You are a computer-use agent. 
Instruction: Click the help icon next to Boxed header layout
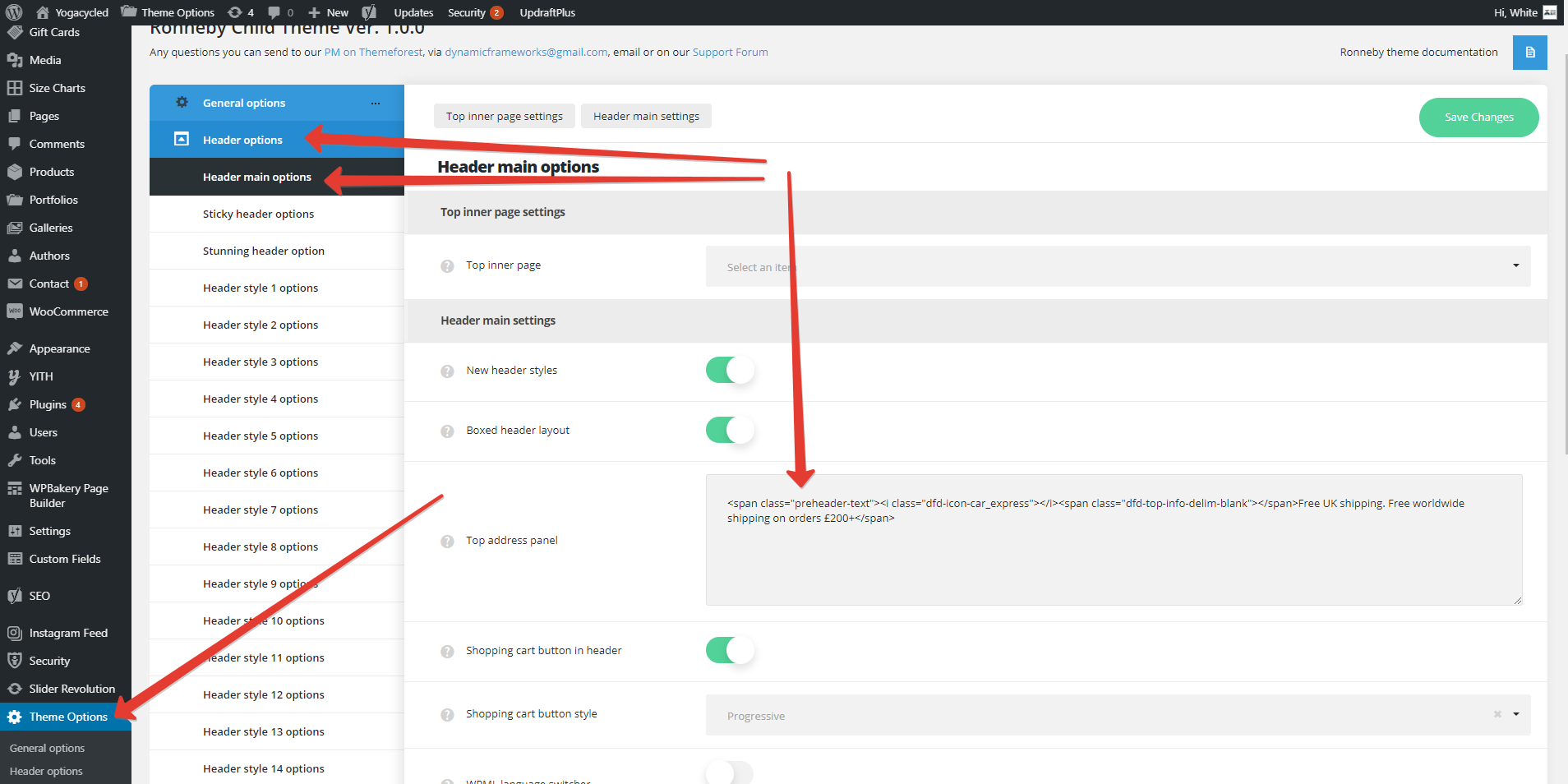tap(447, 431)
